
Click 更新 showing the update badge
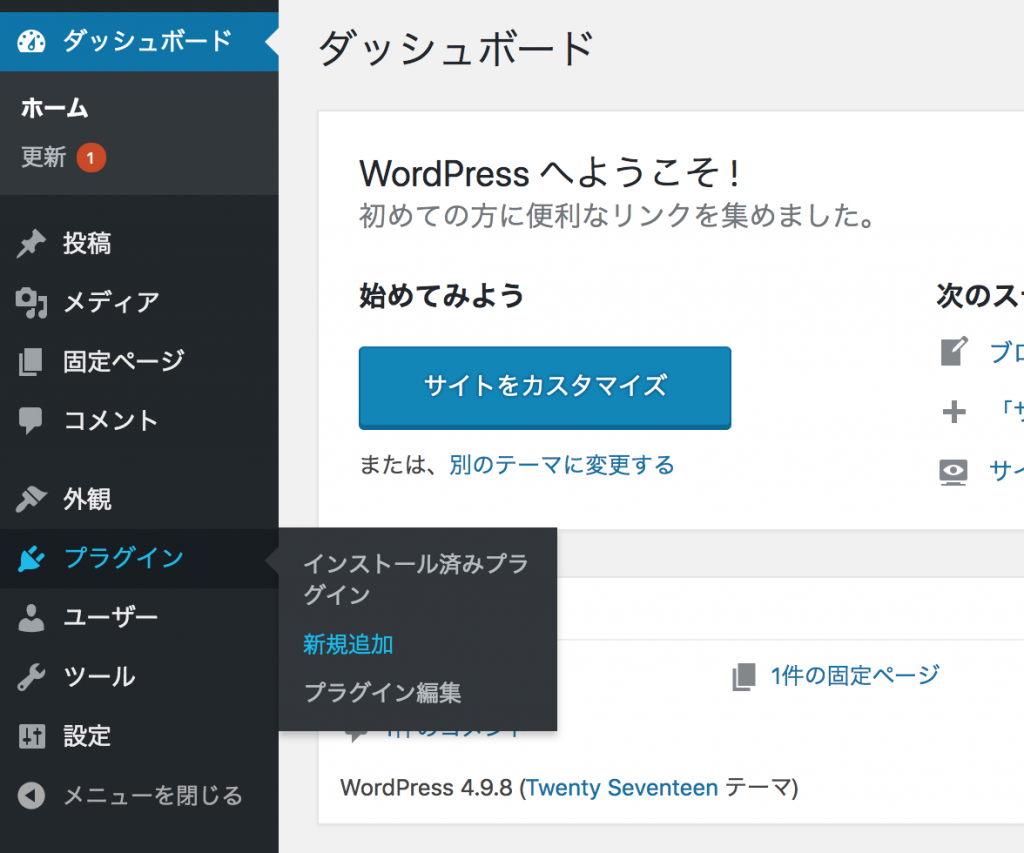pyautogui.click(x=42, y=157)
